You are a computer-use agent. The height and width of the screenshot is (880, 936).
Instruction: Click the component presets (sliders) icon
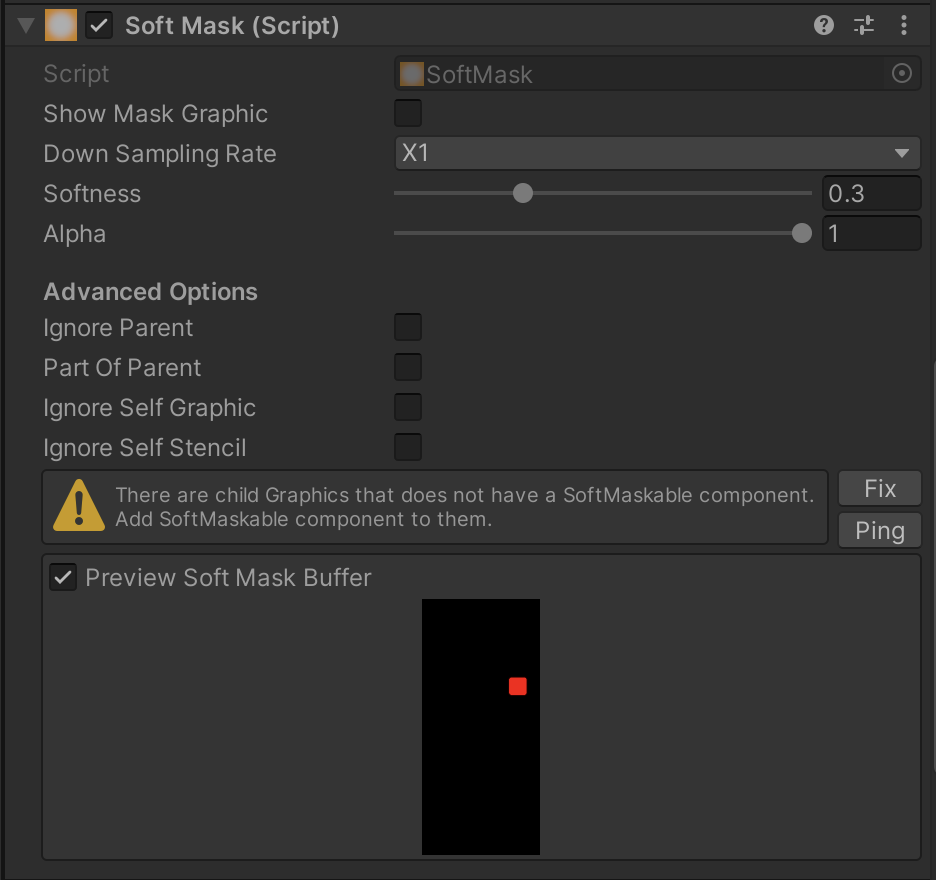pyautogui.click(x=863, y=25)
